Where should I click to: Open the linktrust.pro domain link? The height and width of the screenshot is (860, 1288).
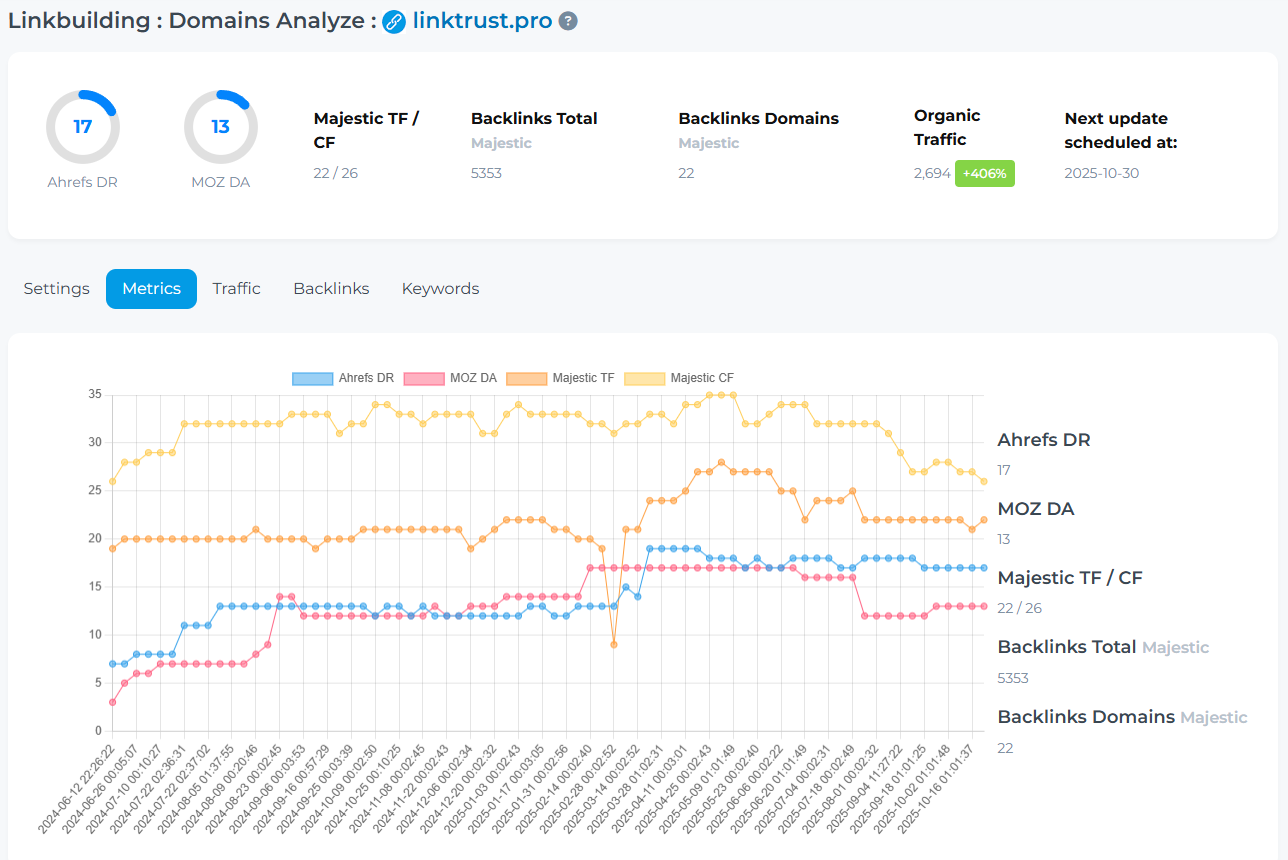[x=482, y=21]
